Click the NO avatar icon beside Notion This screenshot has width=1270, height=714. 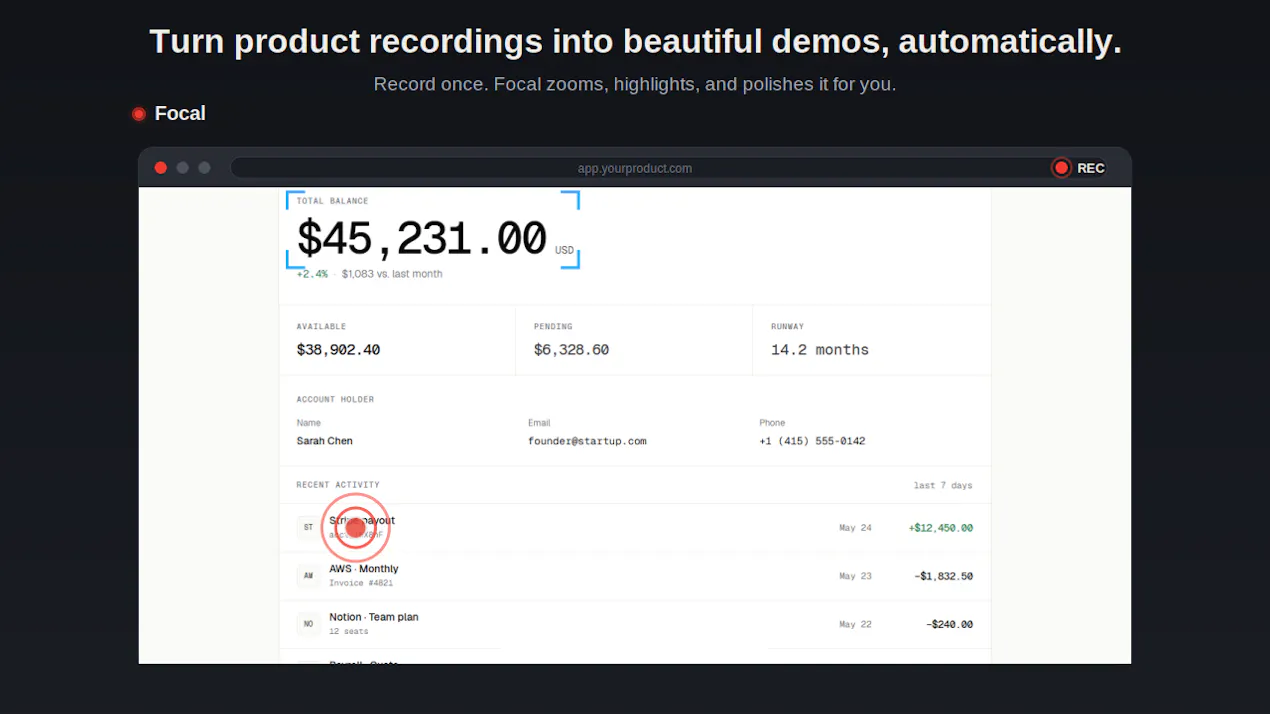[x=308, y=624]
